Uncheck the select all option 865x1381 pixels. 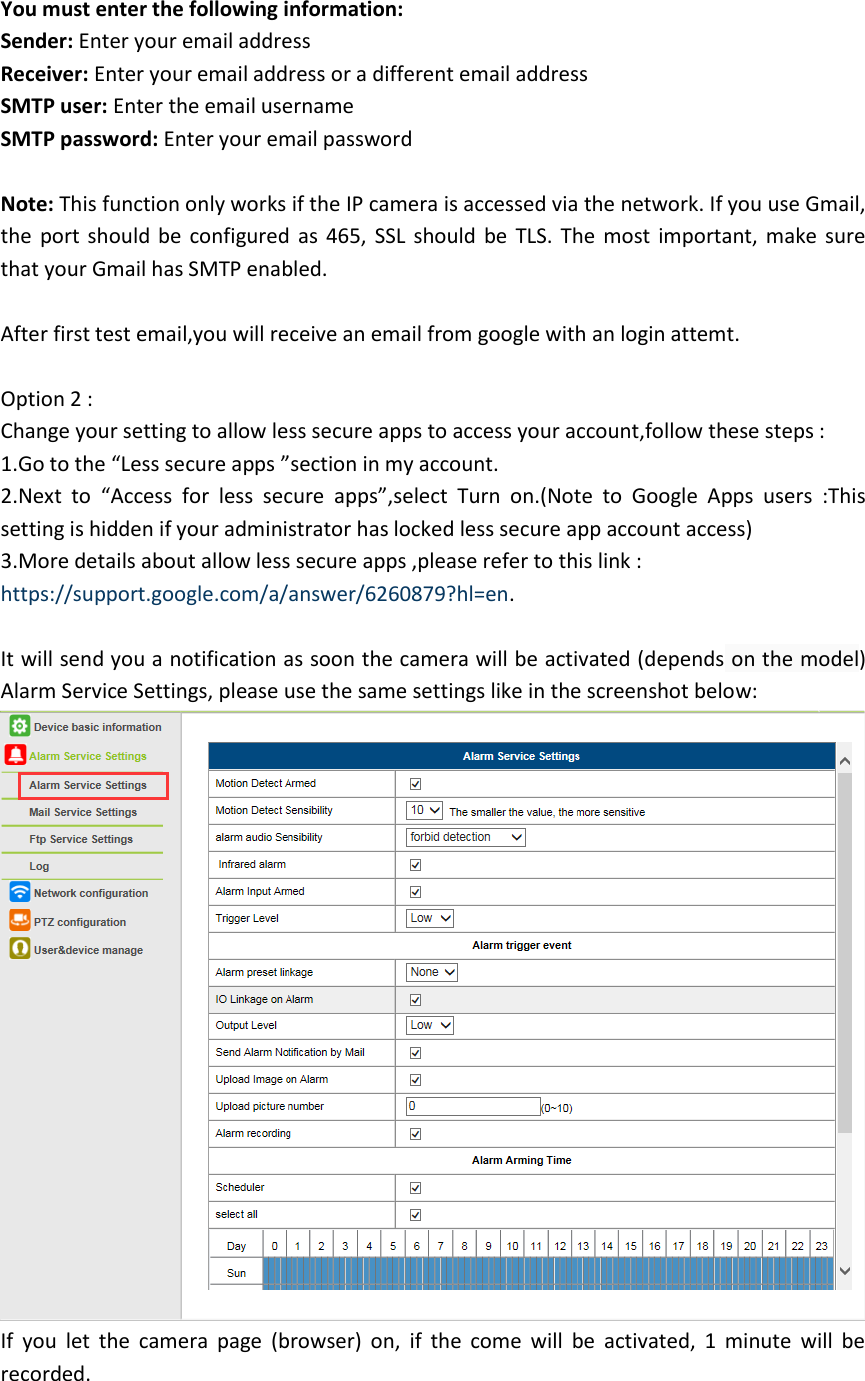click(415, 1214)
